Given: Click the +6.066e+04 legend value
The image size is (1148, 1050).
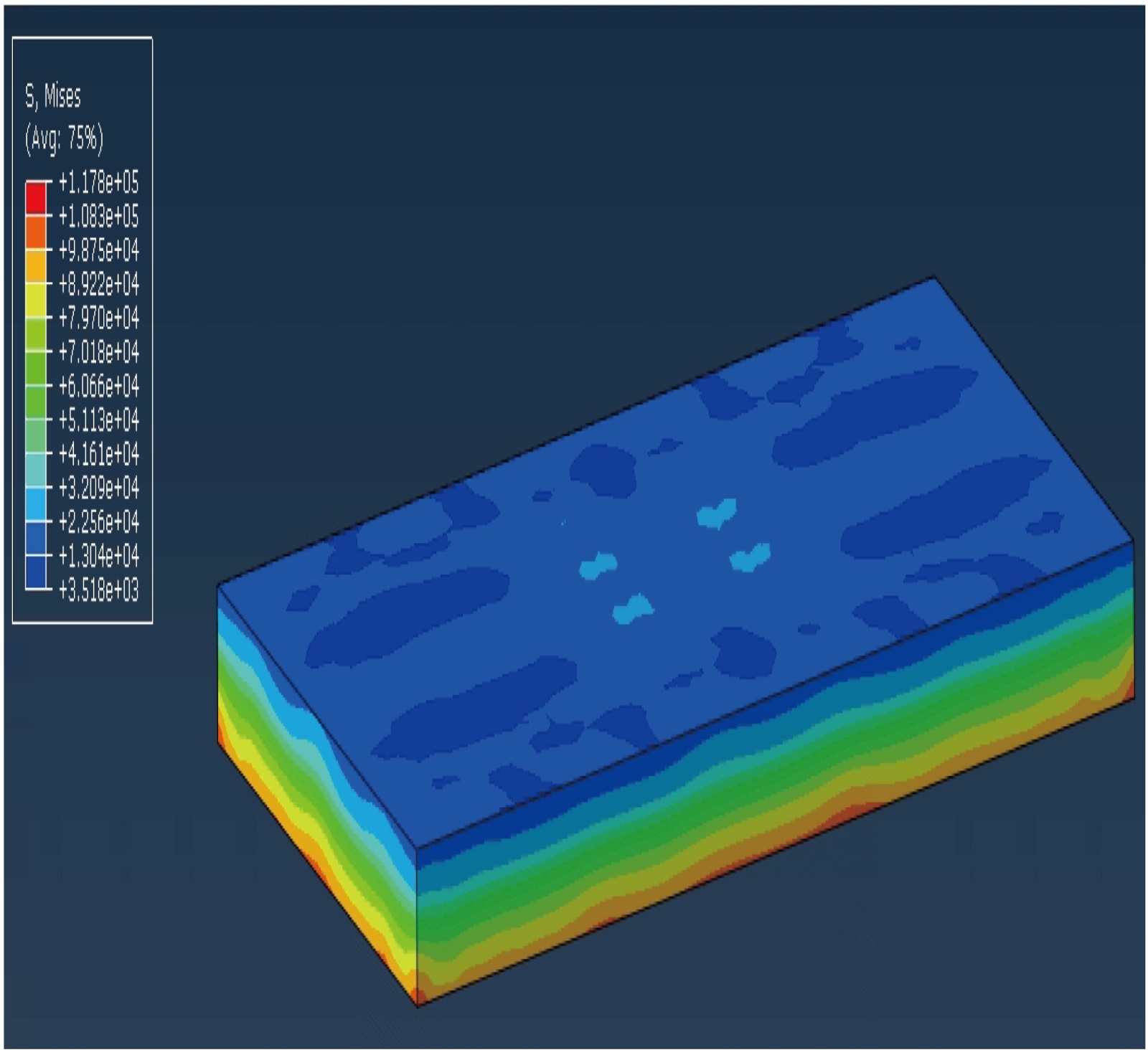Looking at the screenshot, I should (98, 386).
